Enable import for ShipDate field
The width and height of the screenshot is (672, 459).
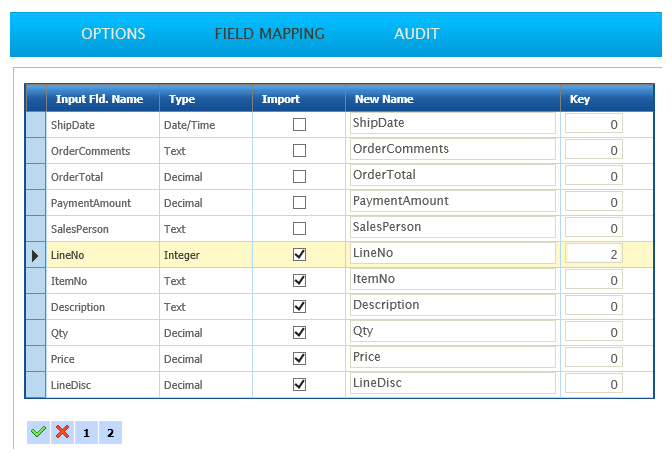click(x=299, y=125)
